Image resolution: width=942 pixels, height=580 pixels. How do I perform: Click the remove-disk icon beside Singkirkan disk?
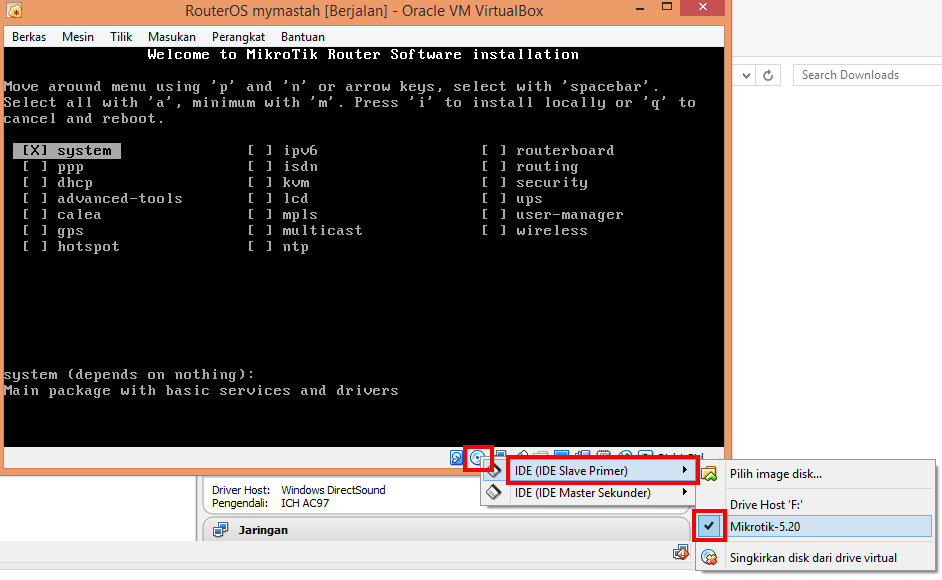(x=710, y=558)
